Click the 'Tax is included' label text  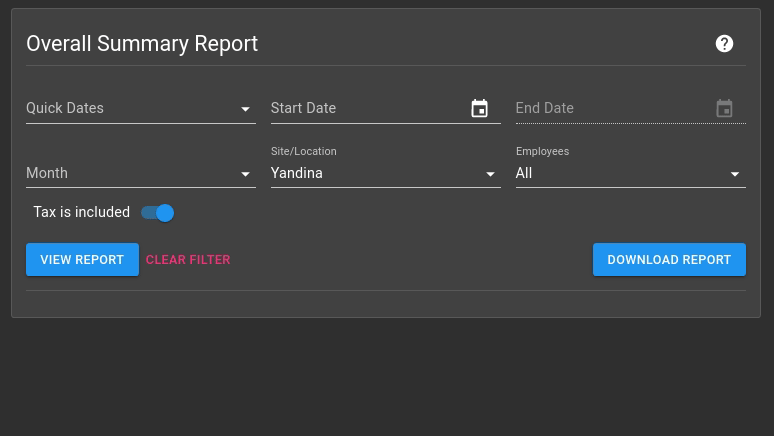(82, 213)
